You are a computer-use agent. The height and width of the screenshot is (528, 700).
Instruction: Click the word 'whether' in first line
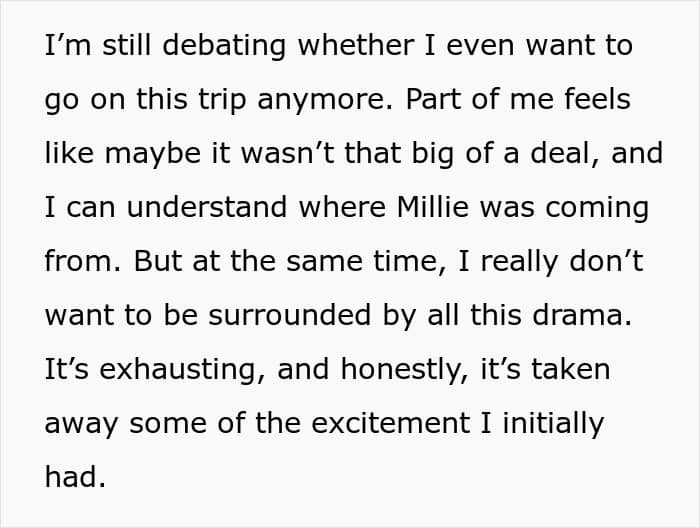click(356, 45)
